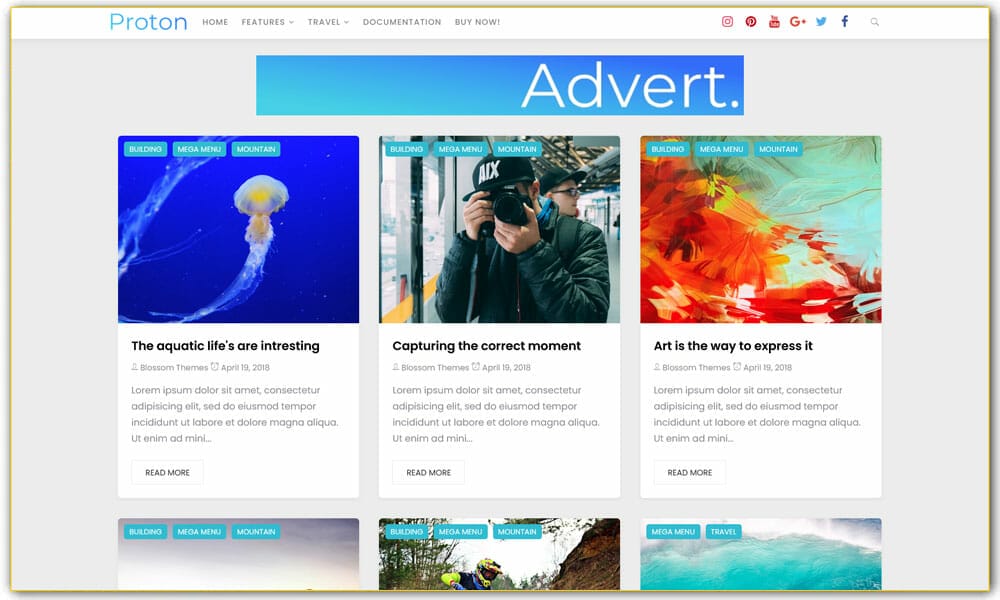Open the Pinterest social icon

tap(751, 22)
